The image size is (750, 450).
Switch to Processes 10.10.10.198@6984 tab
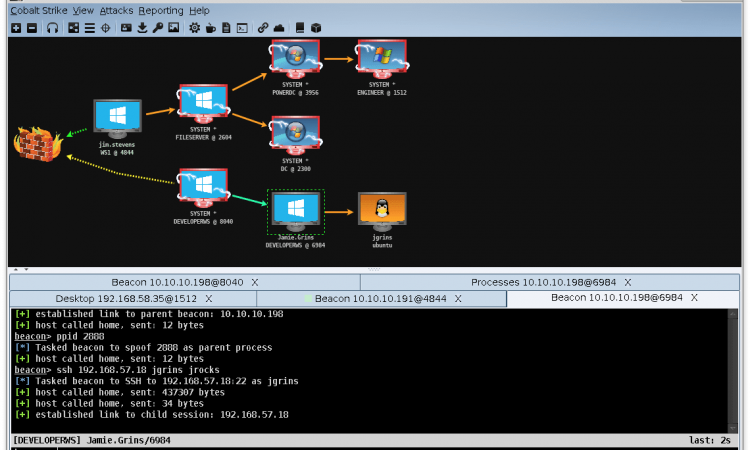(x=550, y=283)
